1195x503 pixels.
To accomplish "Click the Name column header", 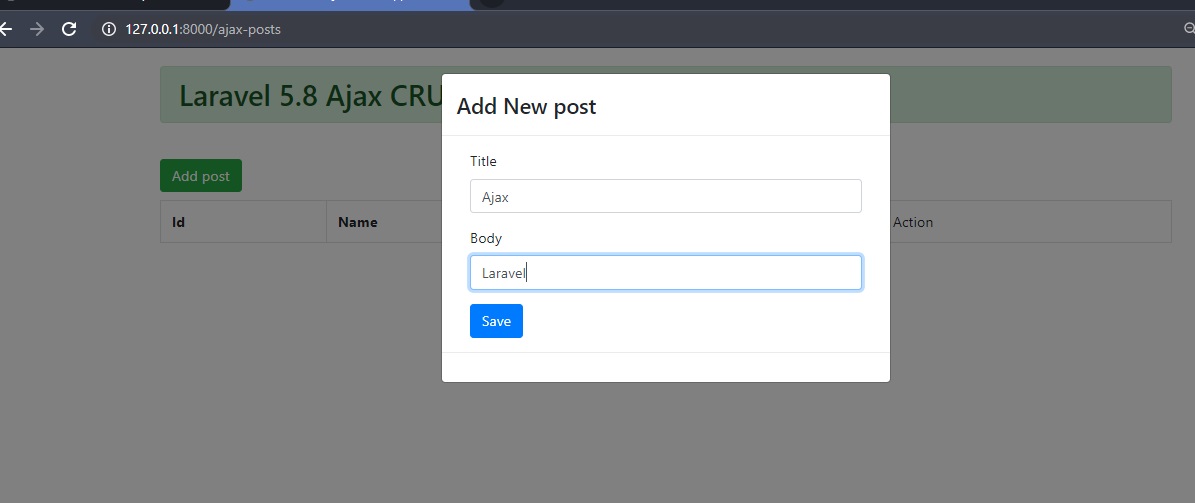I will pyautogui.click(x=357, y=222).
